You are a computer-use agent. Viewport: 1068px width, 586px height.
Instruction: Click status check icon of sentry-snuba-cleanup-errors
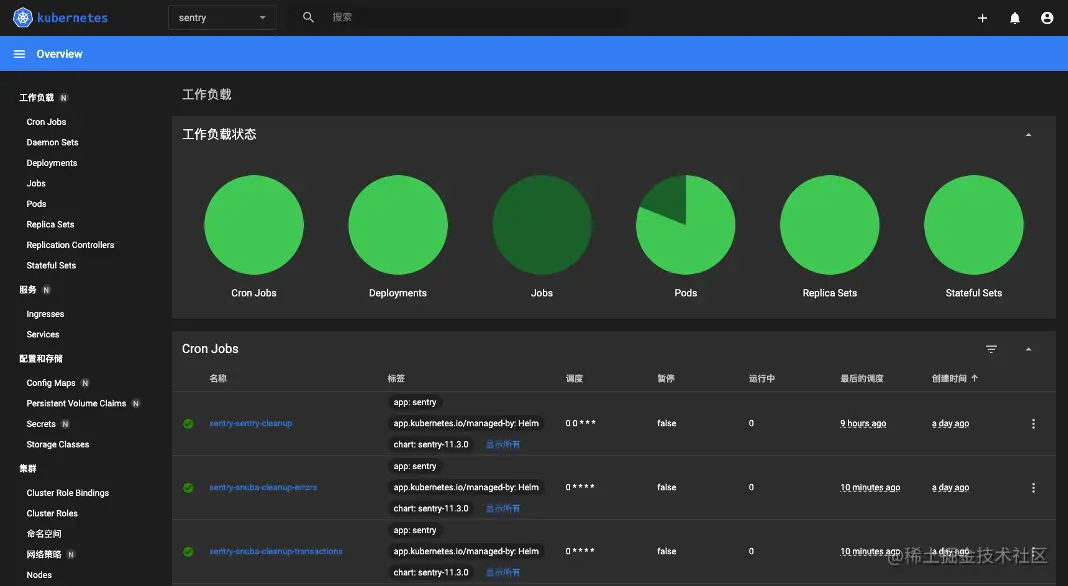tap(188, 488)
